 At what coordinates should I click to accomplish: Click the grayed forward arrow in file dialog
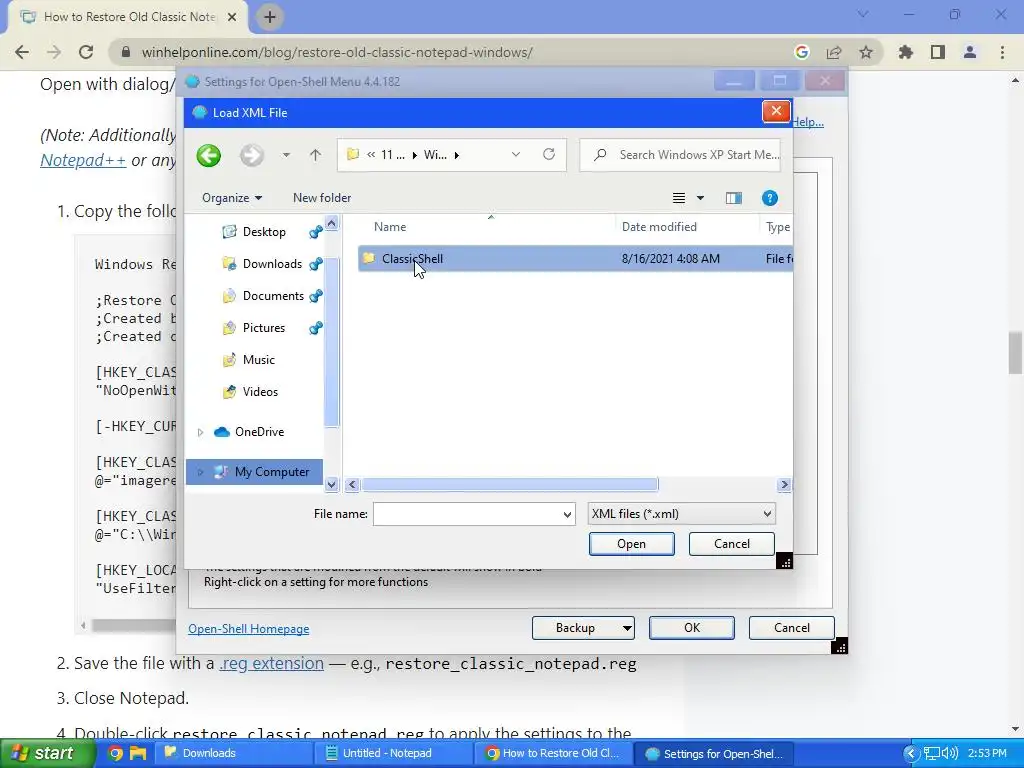(251, 155)
